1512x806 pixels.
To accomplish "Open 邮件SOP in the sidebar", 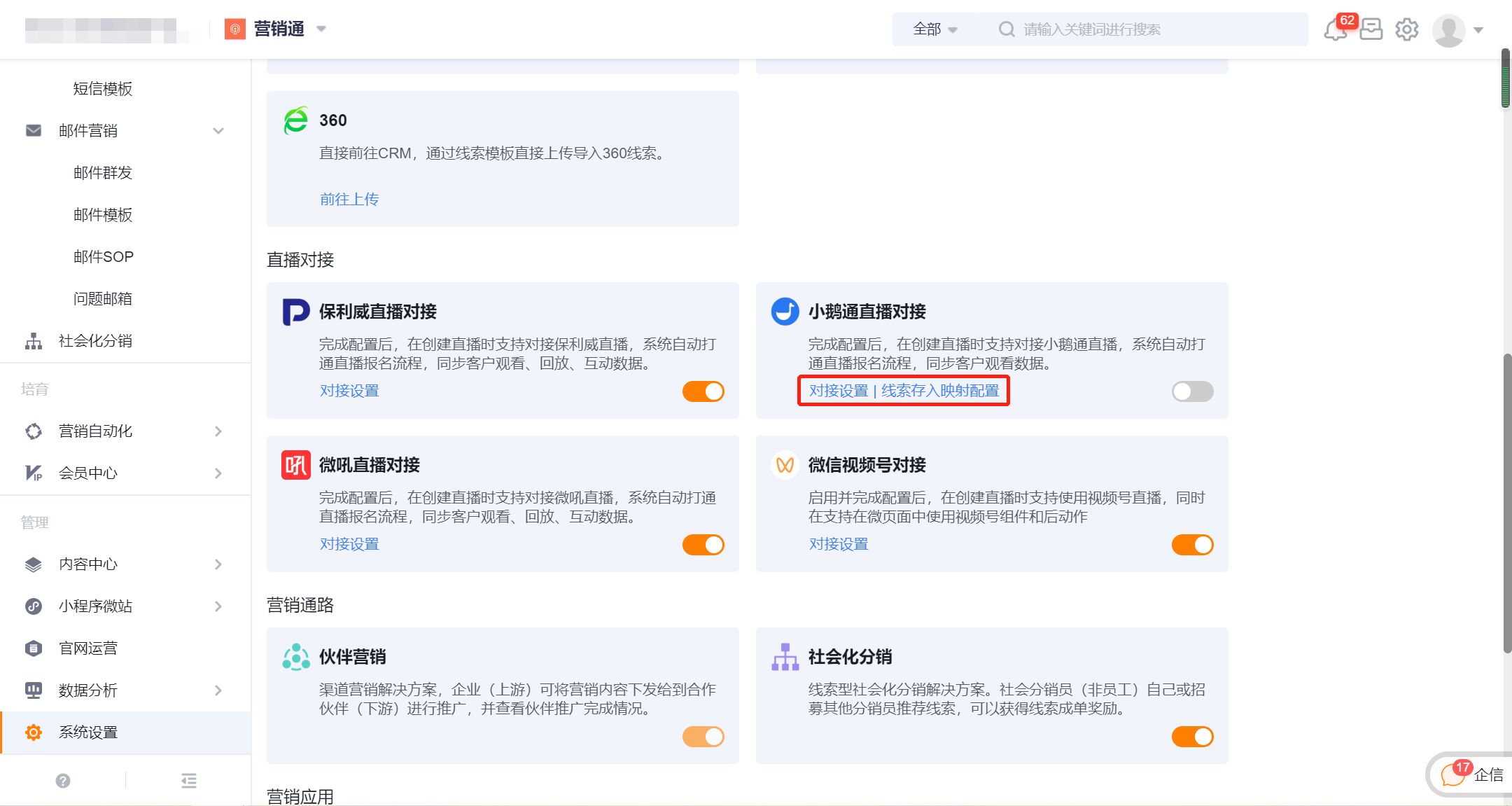I will click(x=103, y=257).
